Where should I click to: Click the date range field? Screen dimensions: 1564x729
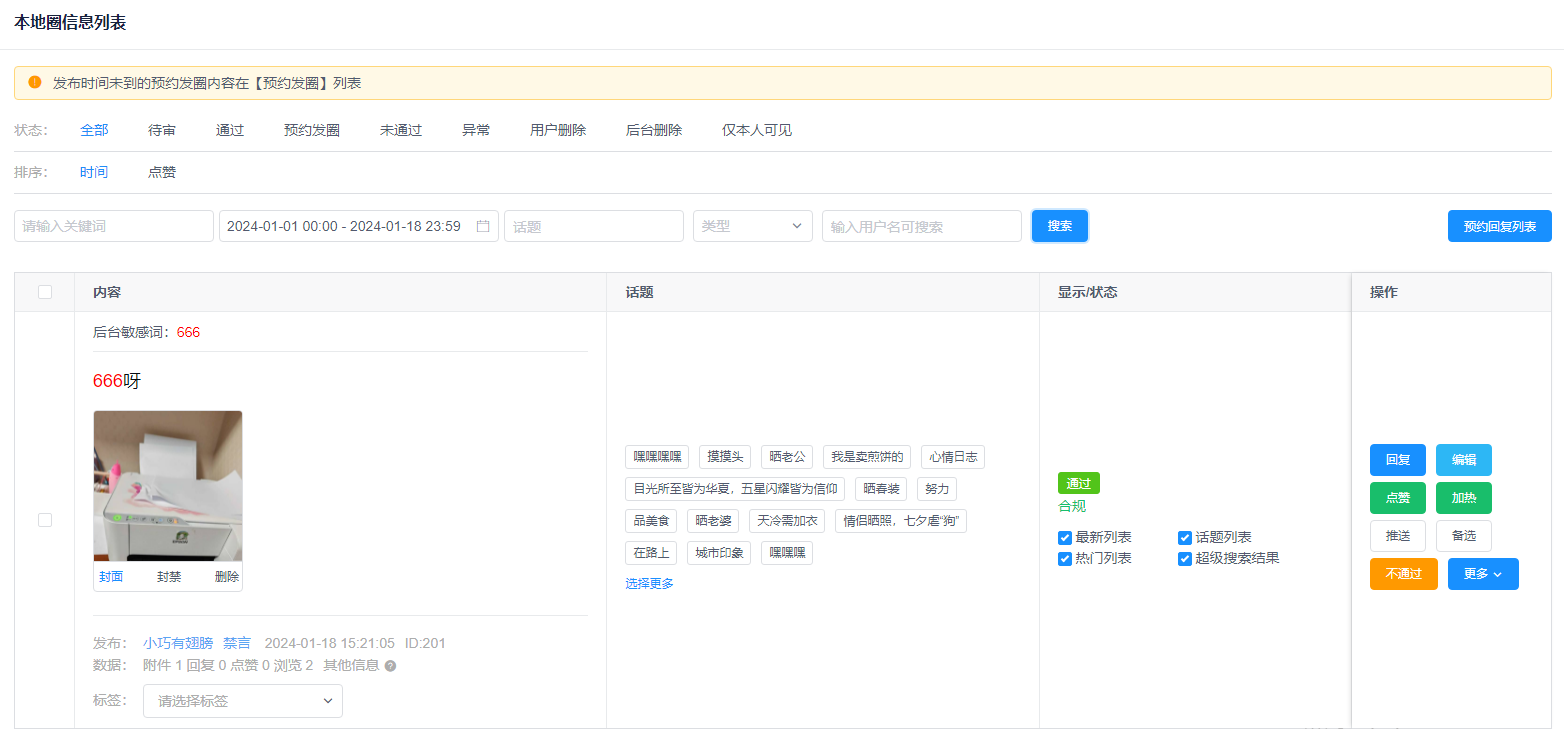359,226
